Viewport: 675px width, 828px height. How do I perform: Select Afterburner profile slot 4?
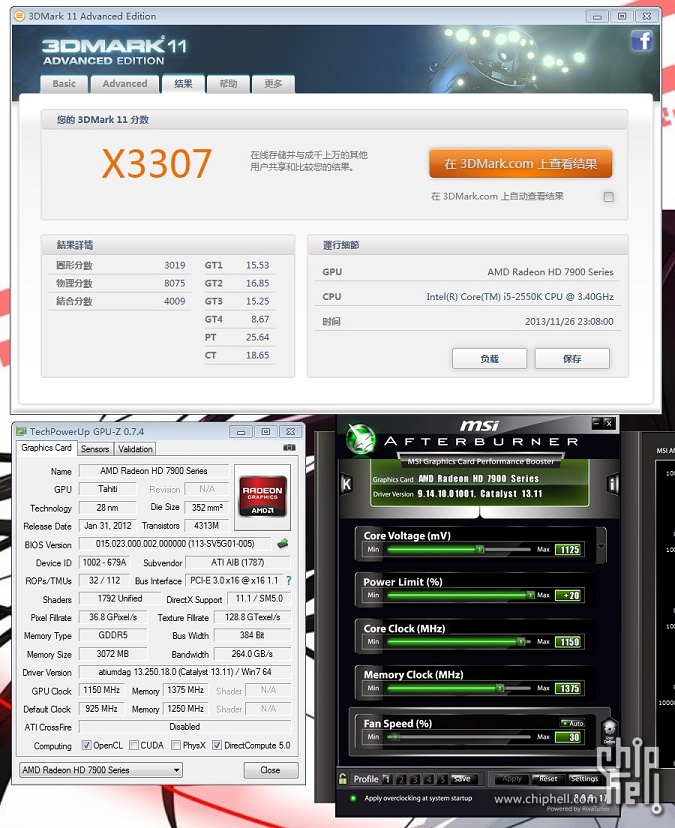pos(429,779)
